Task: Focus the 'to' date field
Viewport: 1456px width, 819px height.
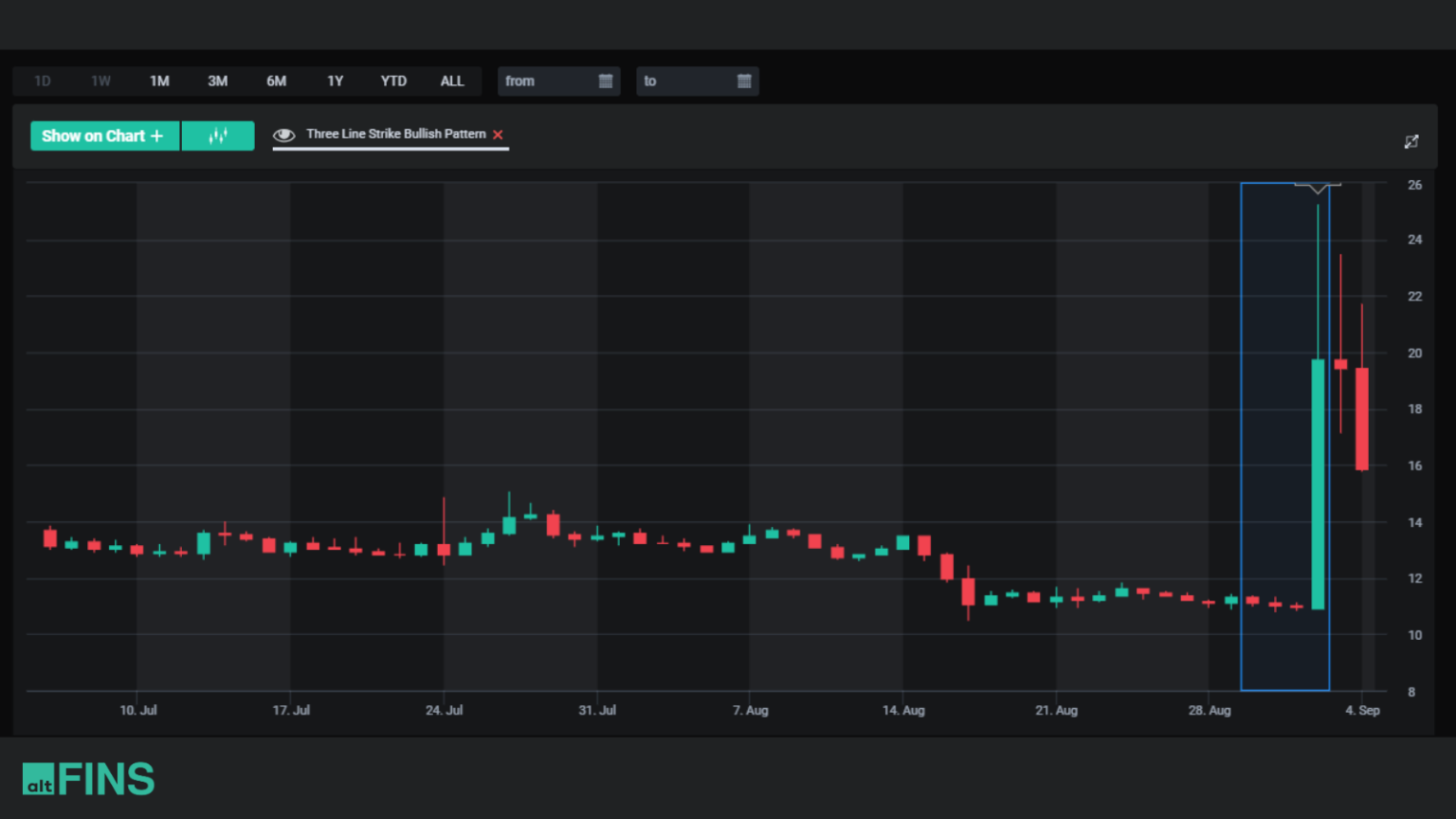Action: [697, 82]
